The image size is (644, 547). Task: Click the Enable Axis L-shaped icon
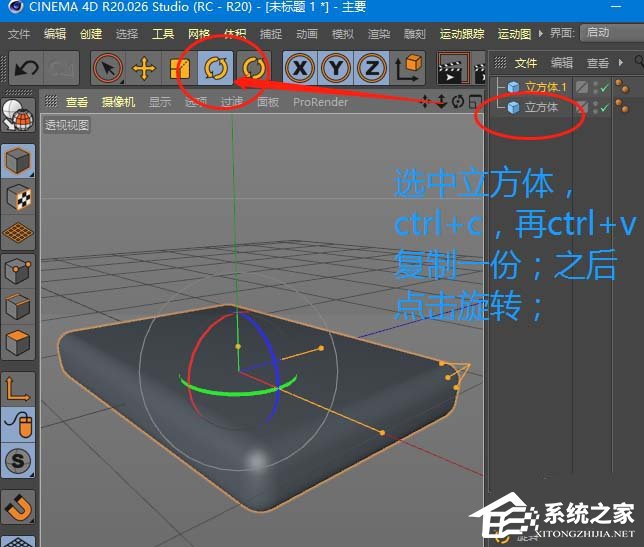(x=18, y=389)
